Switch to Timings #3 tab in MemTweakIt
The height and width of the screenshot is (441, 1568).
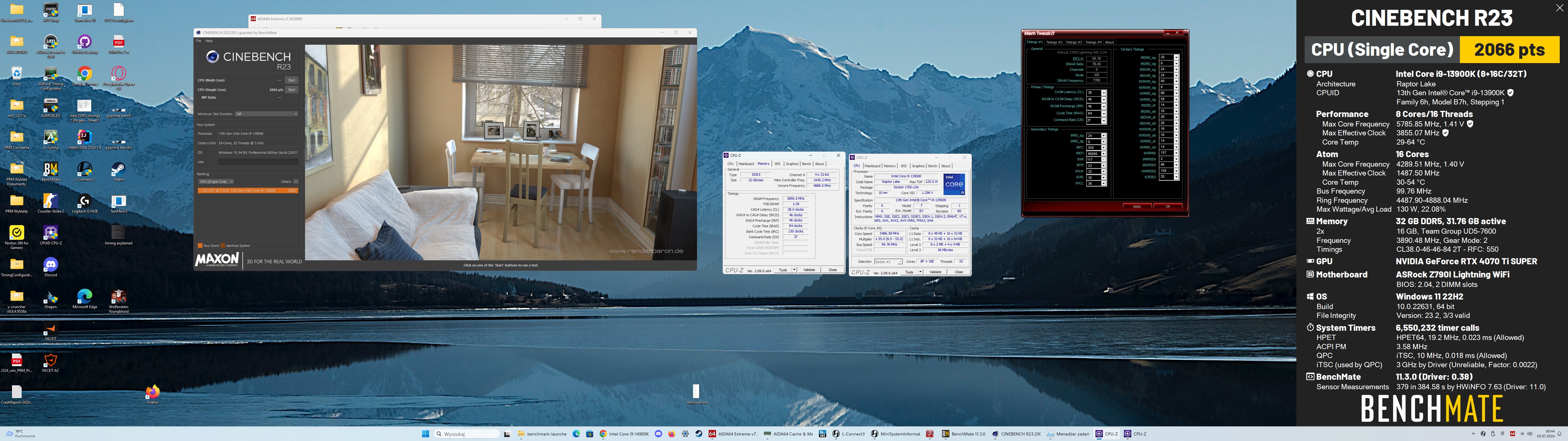pyautogui.click(x=1074, y=42)
